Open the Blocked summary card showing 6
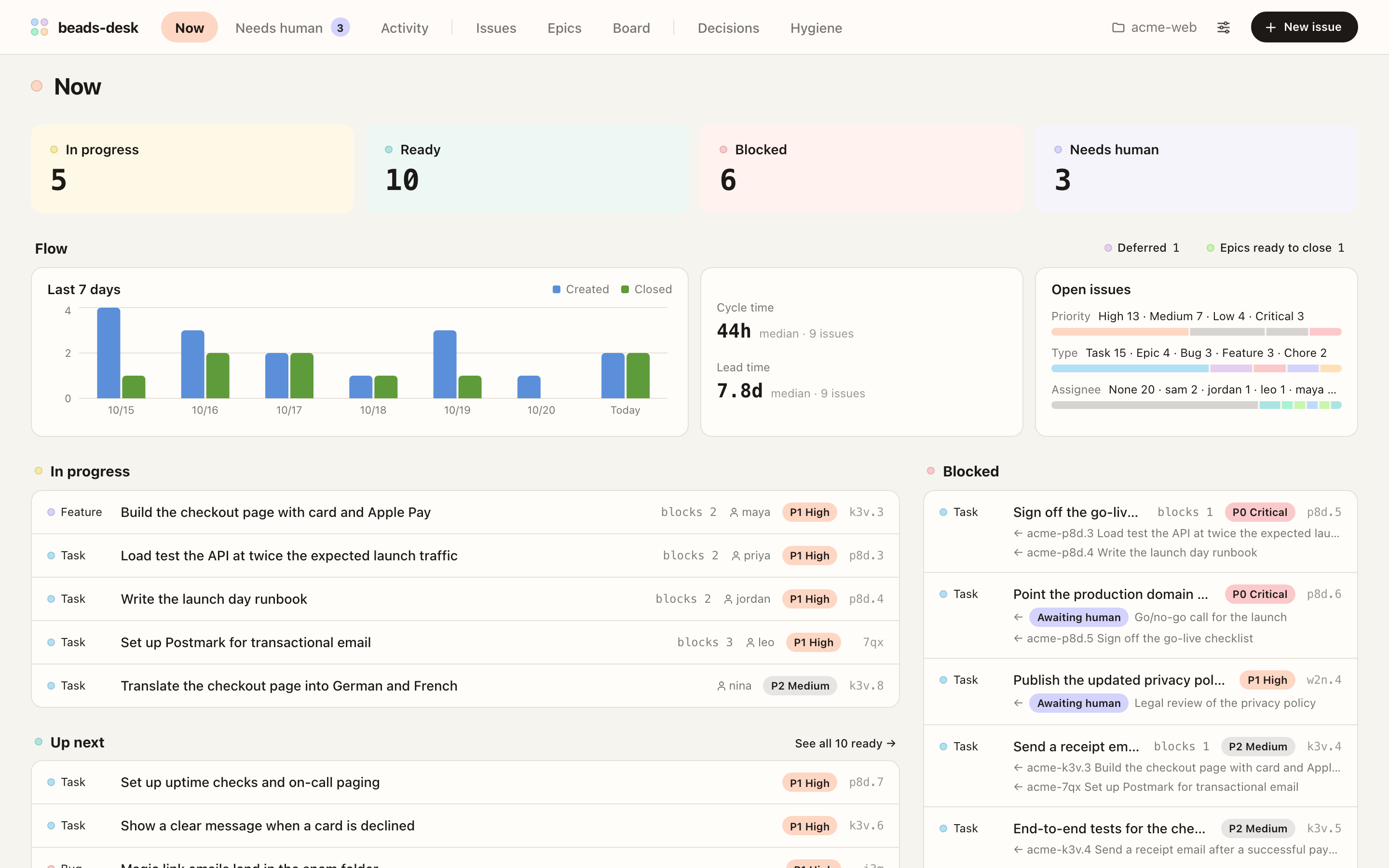Viewport: 1389px width, 868px height. [x=861, y=169]
